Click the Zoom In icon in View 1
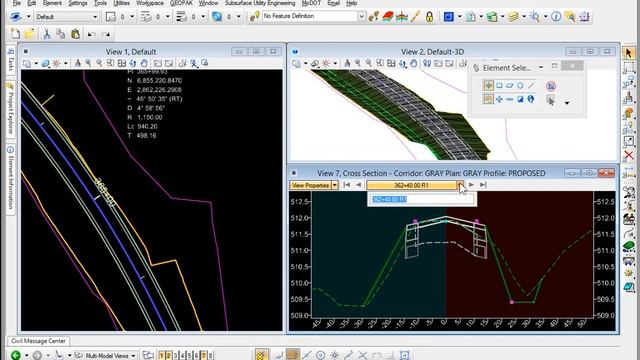The height and width of the screenshot is (360, 640). [89, 63]
